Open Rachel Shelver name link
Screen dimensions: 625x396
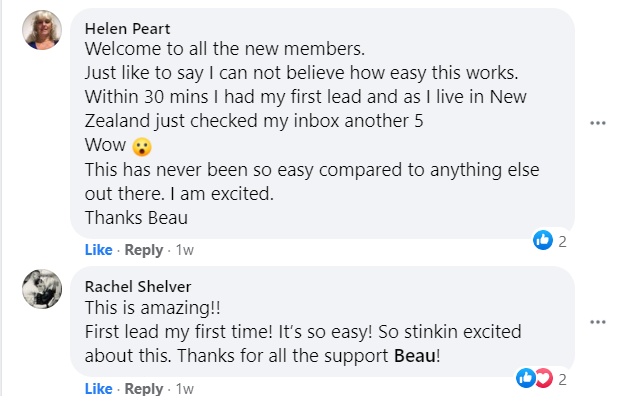(138, 287)
